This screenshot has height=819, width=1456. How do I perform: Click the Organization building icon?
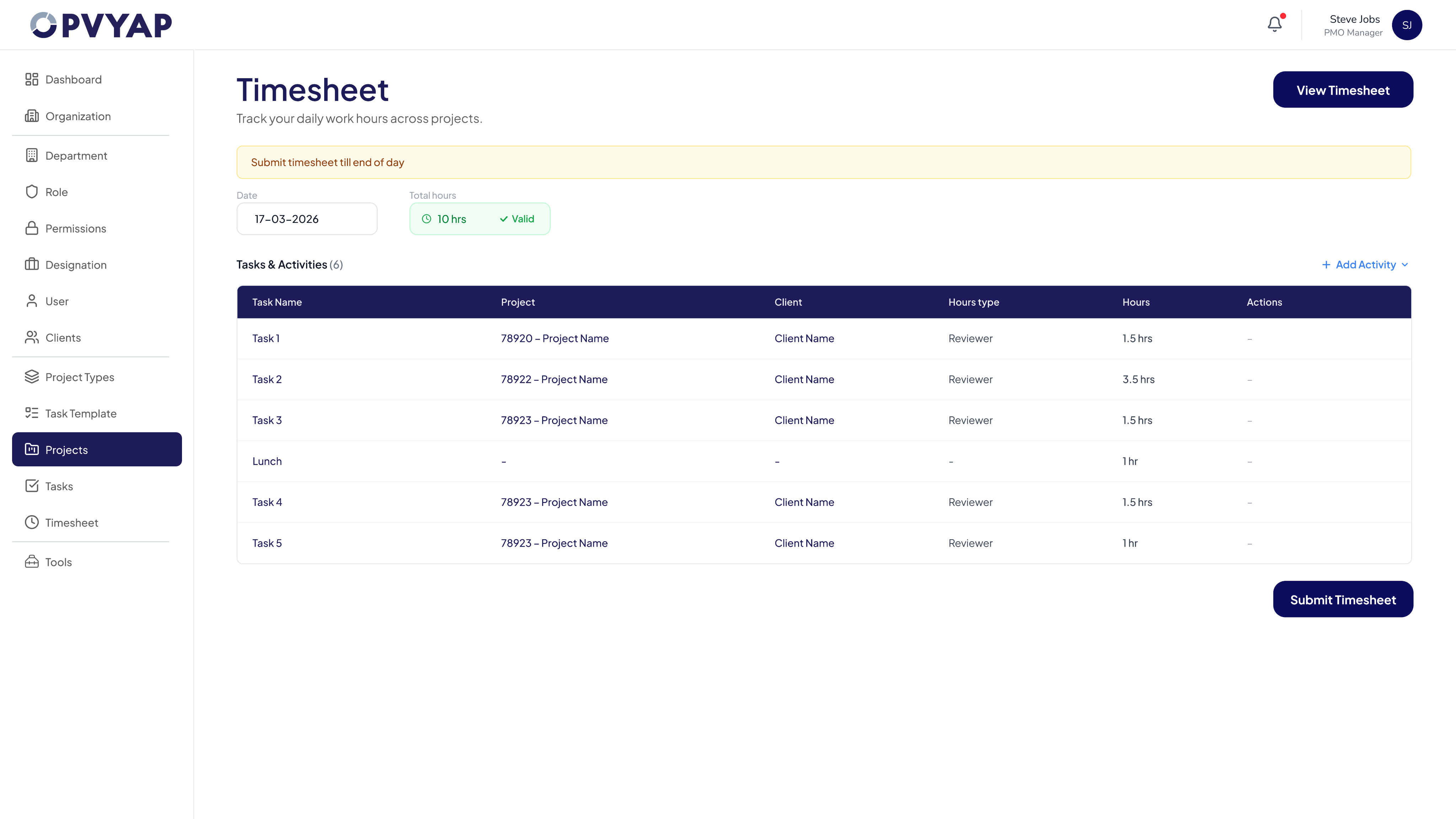(x=32, y=116)
